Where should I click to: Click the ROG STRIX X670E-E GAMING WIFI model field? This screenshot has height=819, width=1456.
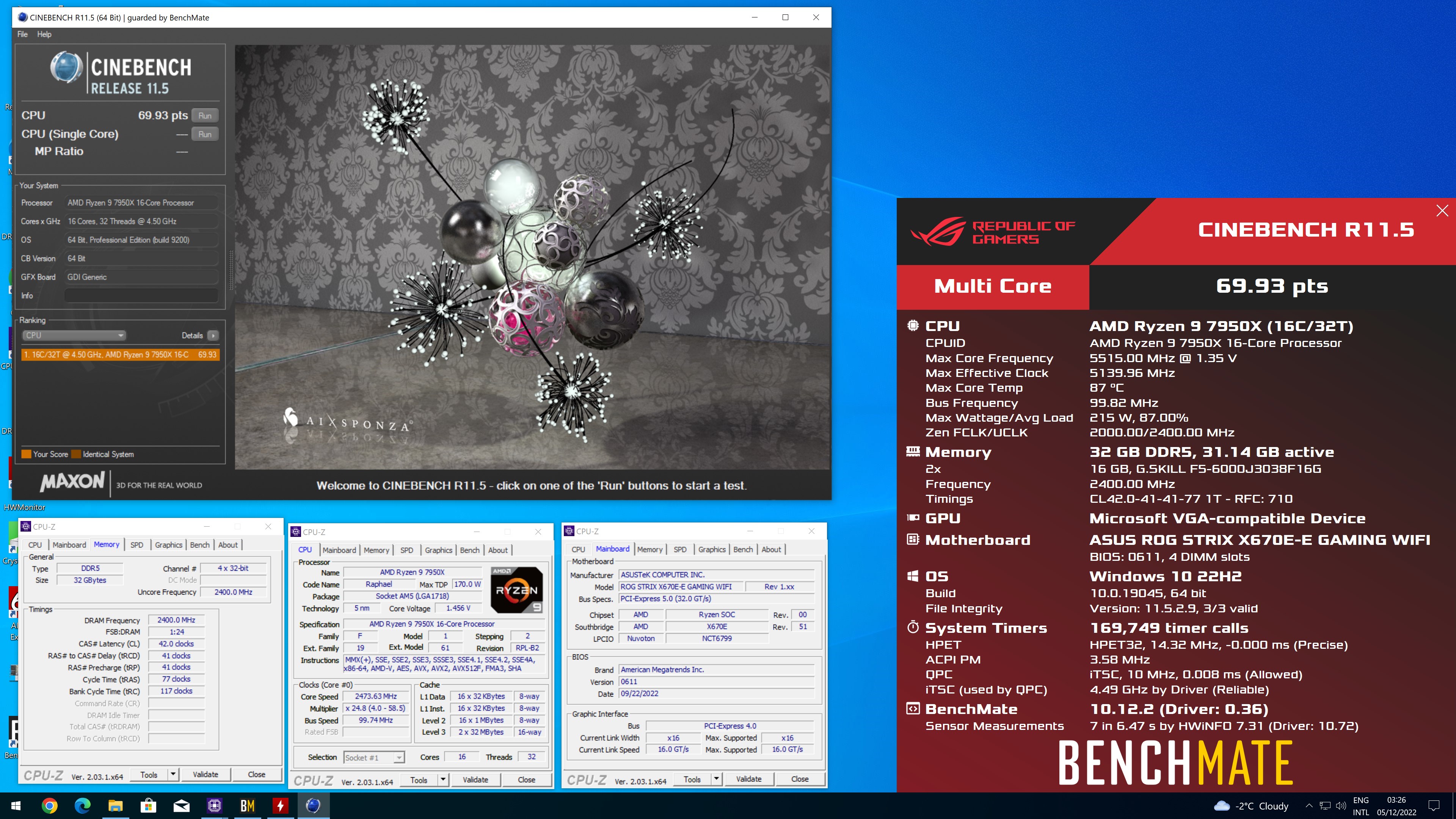pyautogui.click(x=680, y=587)
